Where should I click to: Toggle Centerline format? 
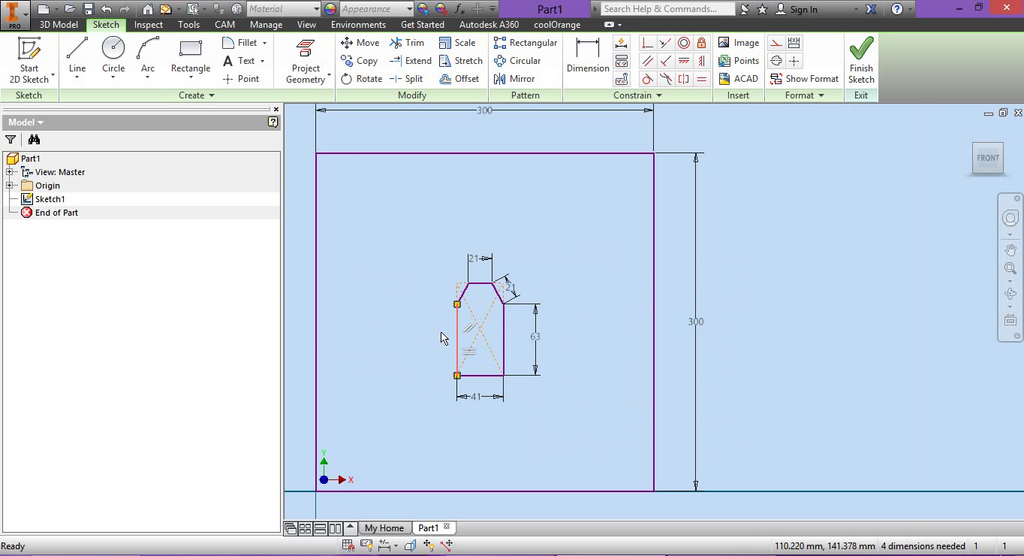point(776,61)
